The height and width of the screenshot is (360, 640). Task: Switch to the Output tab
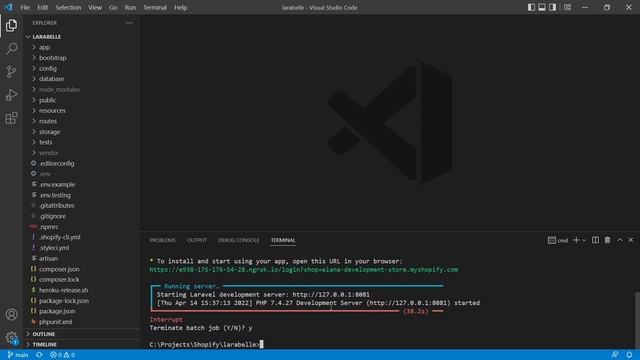click(197, 240)
